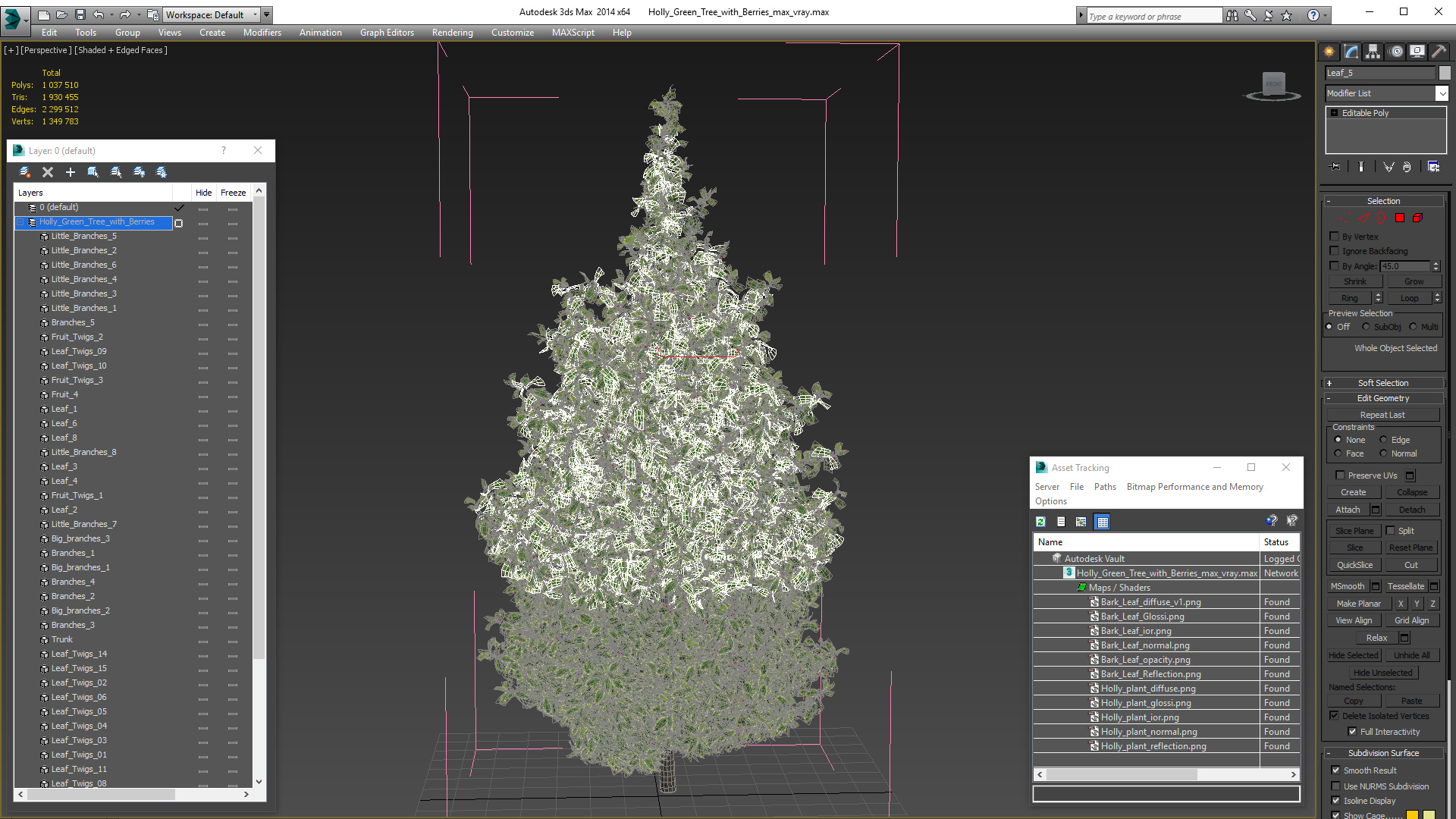The image size is (1456, 819).
Task: Expand the Soft Selection rollout
Action: coord(1384,383)
